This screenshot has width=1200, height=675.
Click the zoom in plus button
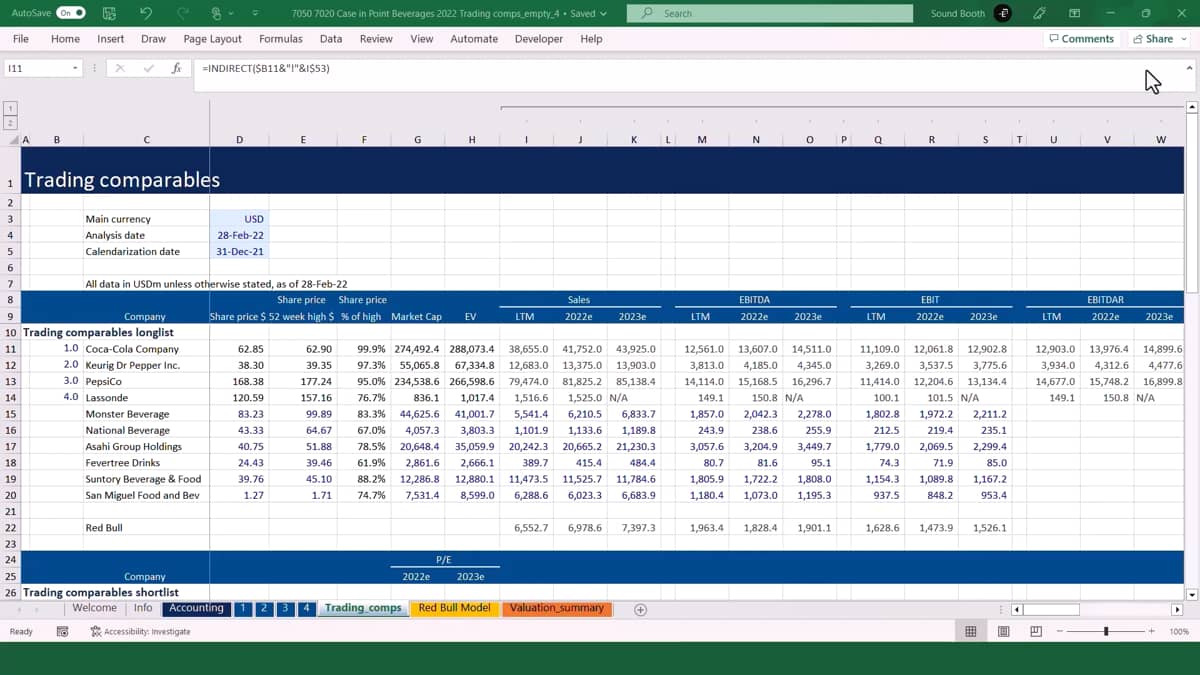coord(1153,632)
